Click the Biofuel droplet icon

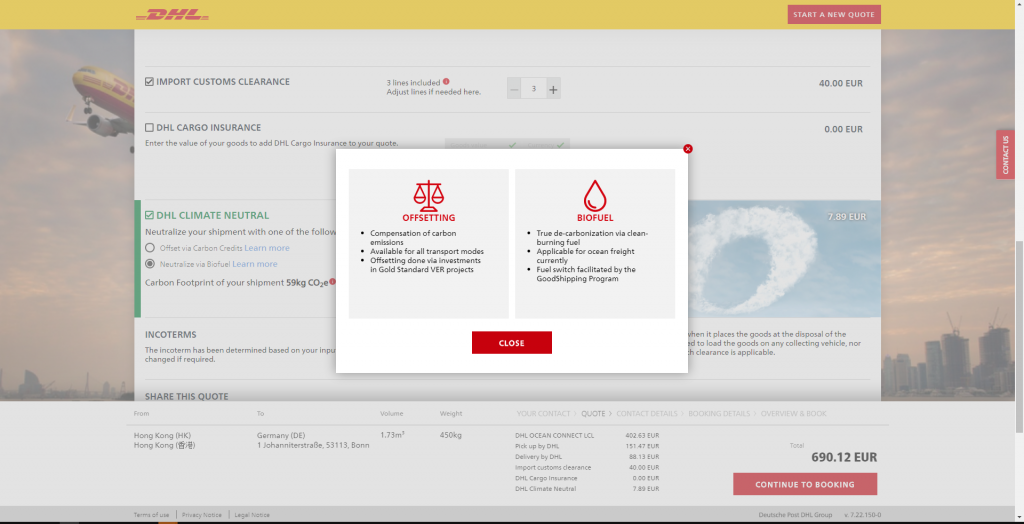tap(595, 195)
